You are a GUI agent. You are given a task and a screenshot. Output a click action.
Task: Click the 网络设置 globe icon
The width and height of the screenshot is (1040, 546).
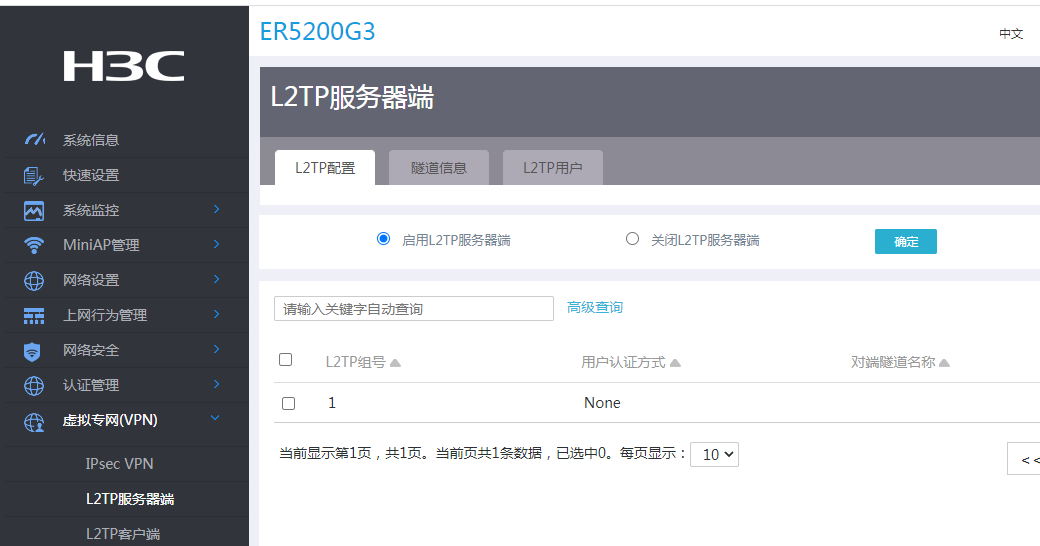click(x=34, y=281)
